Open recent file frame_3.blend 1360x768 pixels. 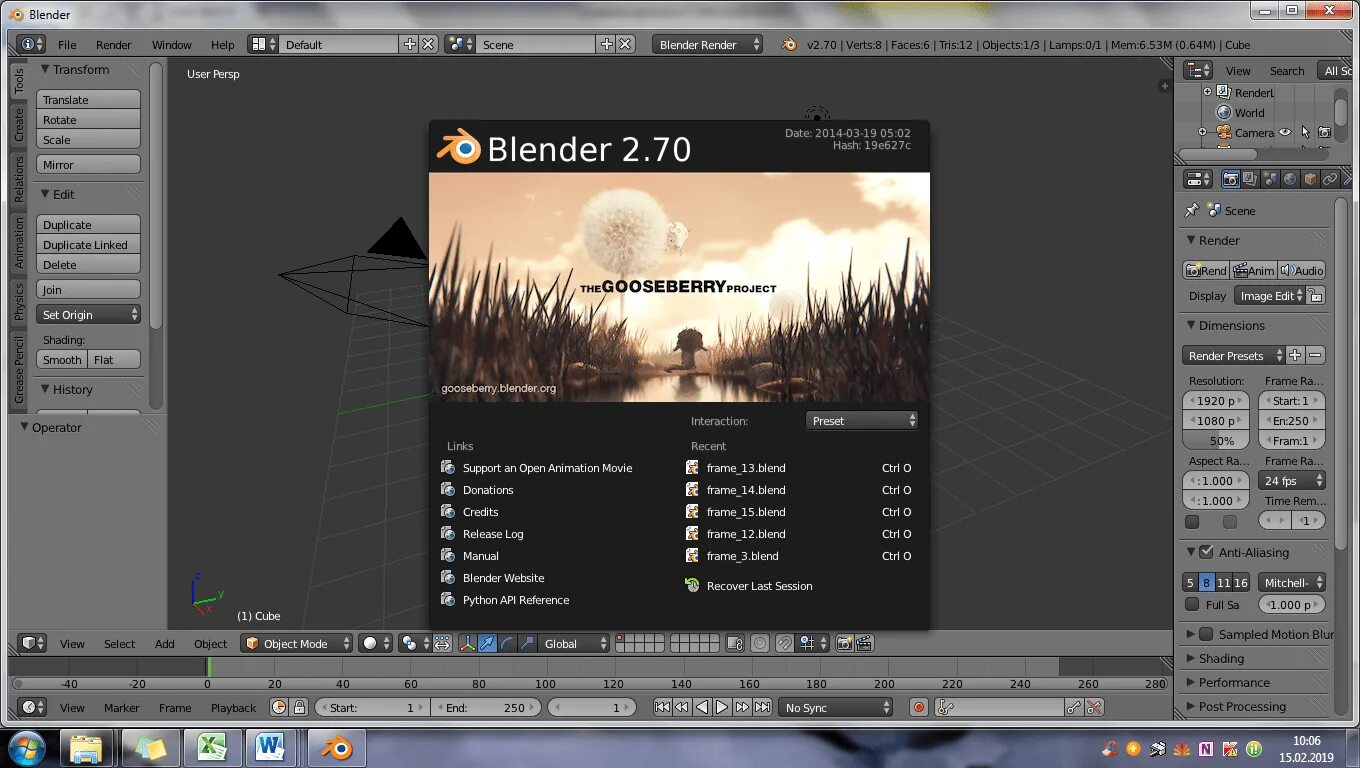[799, 556]
